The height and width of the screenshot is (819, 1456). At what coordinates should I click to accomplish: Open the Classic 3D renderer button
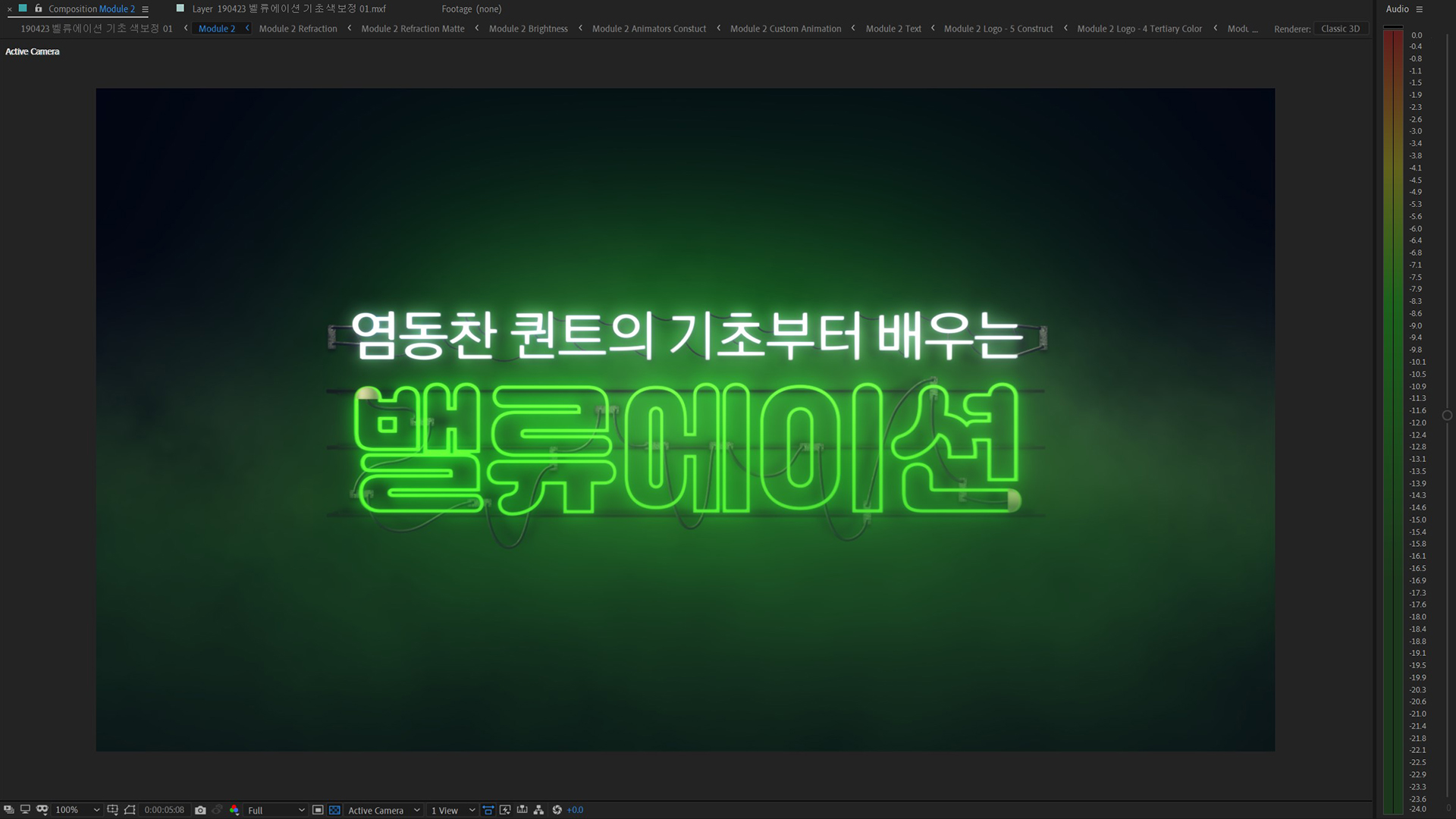(1340, 29)
